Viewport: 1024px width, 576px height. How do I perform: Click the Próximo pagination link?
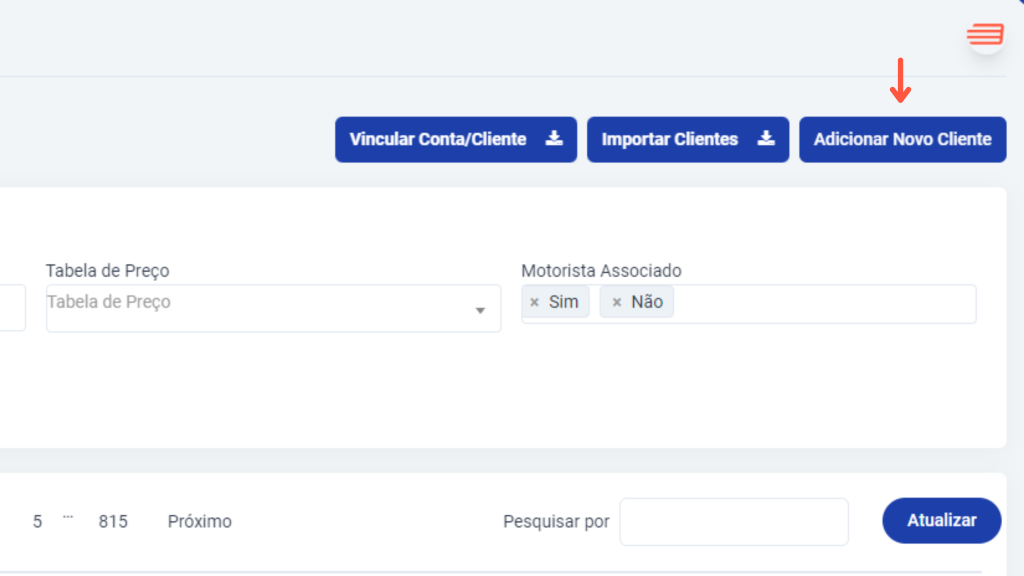tap(200, 521)
